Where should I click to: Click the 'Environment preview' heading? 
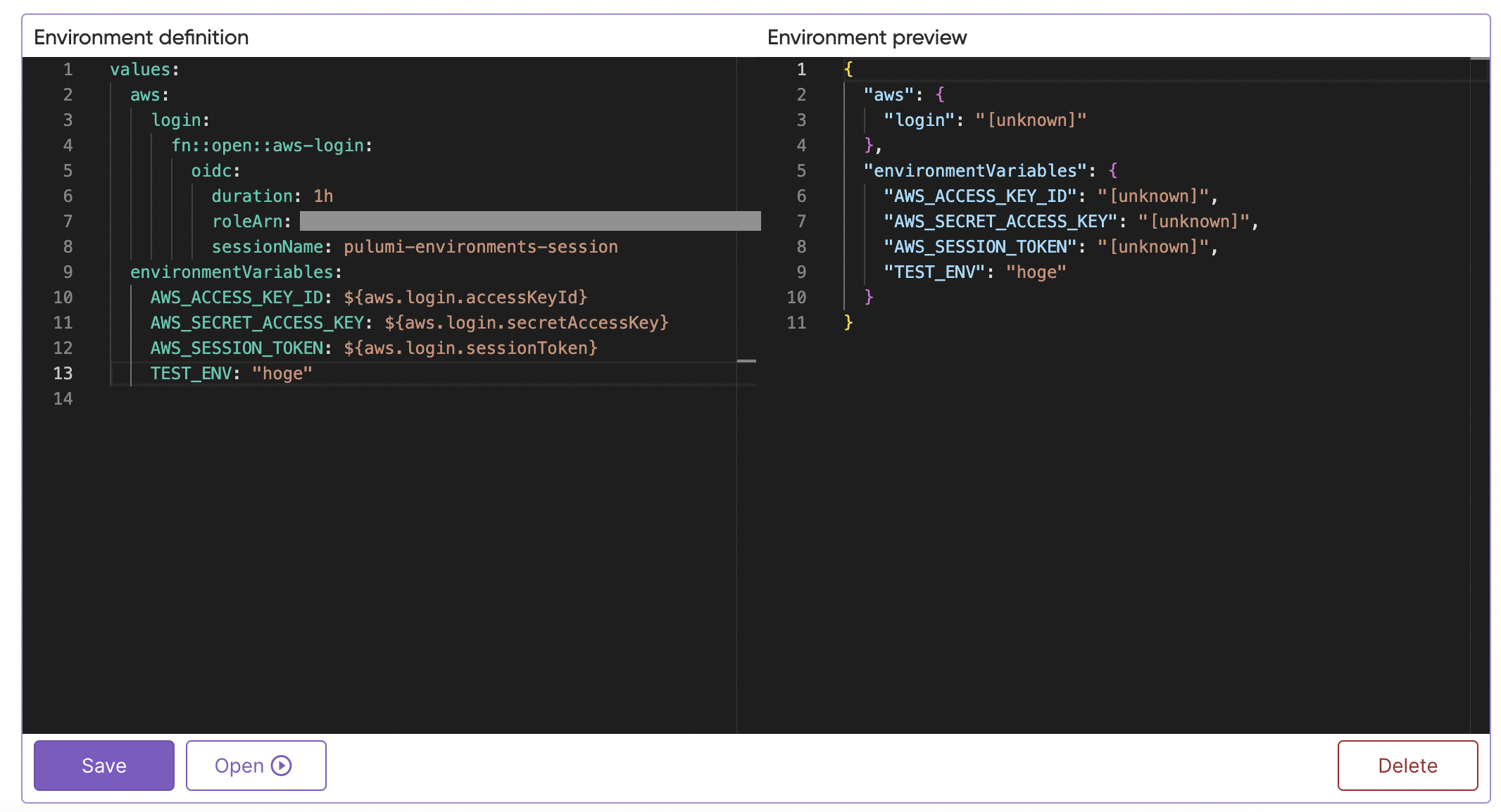pos(867,37)
